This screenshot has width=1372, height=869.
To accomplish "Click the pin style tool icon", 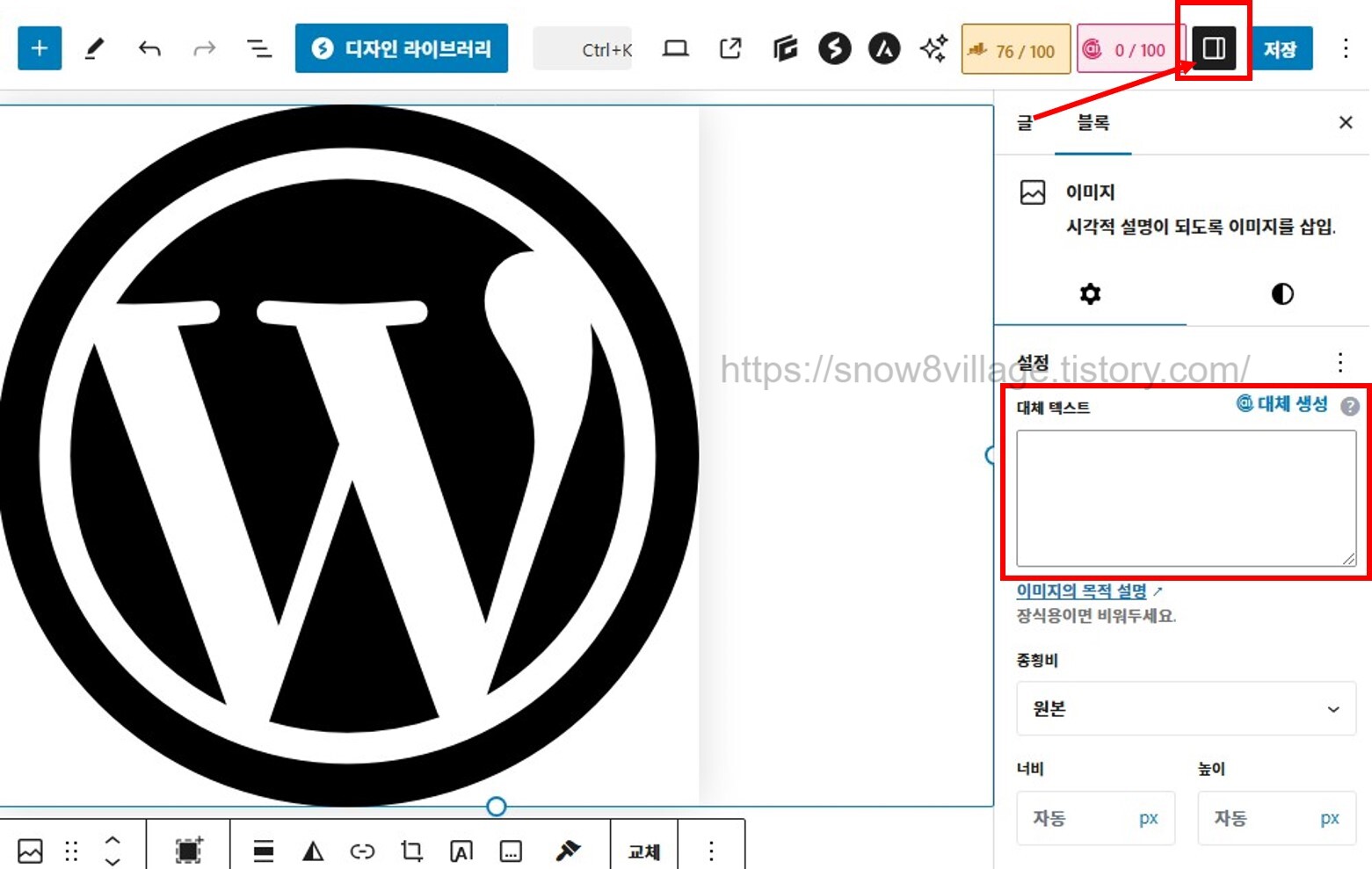I will coord(568,851).
